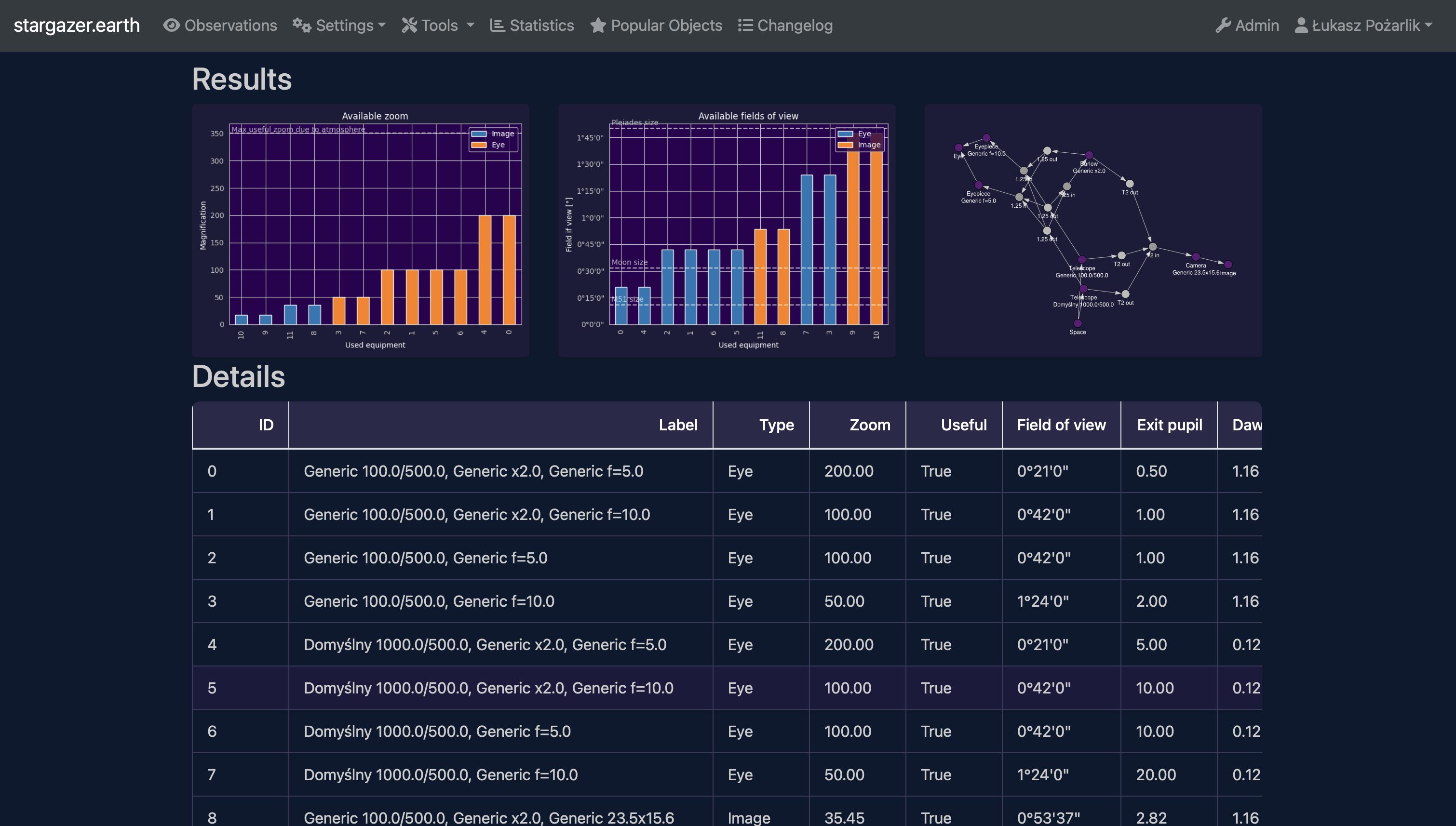Sort table by Zoom column header
The height and width of the screenshot is (826, 1456).
tap(869, 425)
